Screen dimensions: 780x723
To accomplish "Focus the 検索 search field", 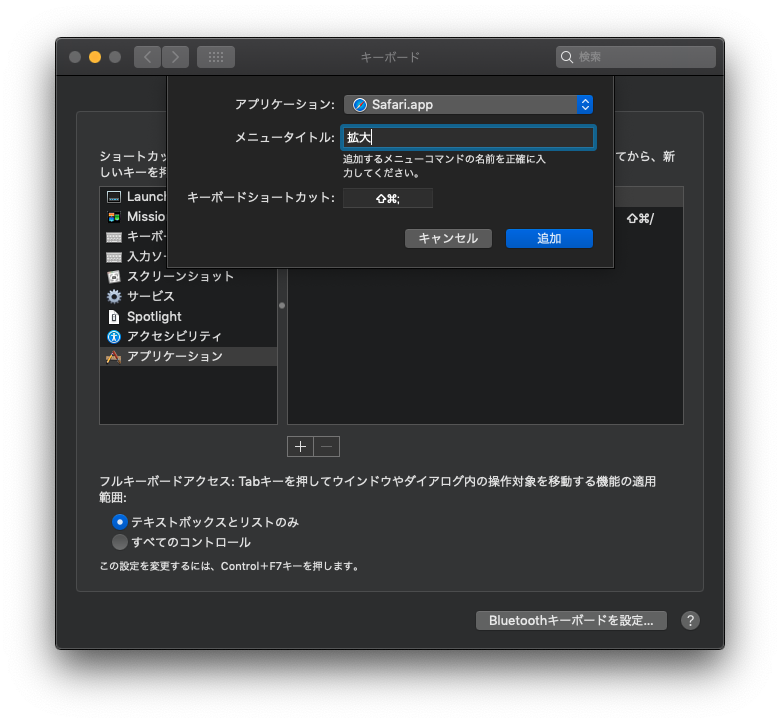I will [636, 57].
